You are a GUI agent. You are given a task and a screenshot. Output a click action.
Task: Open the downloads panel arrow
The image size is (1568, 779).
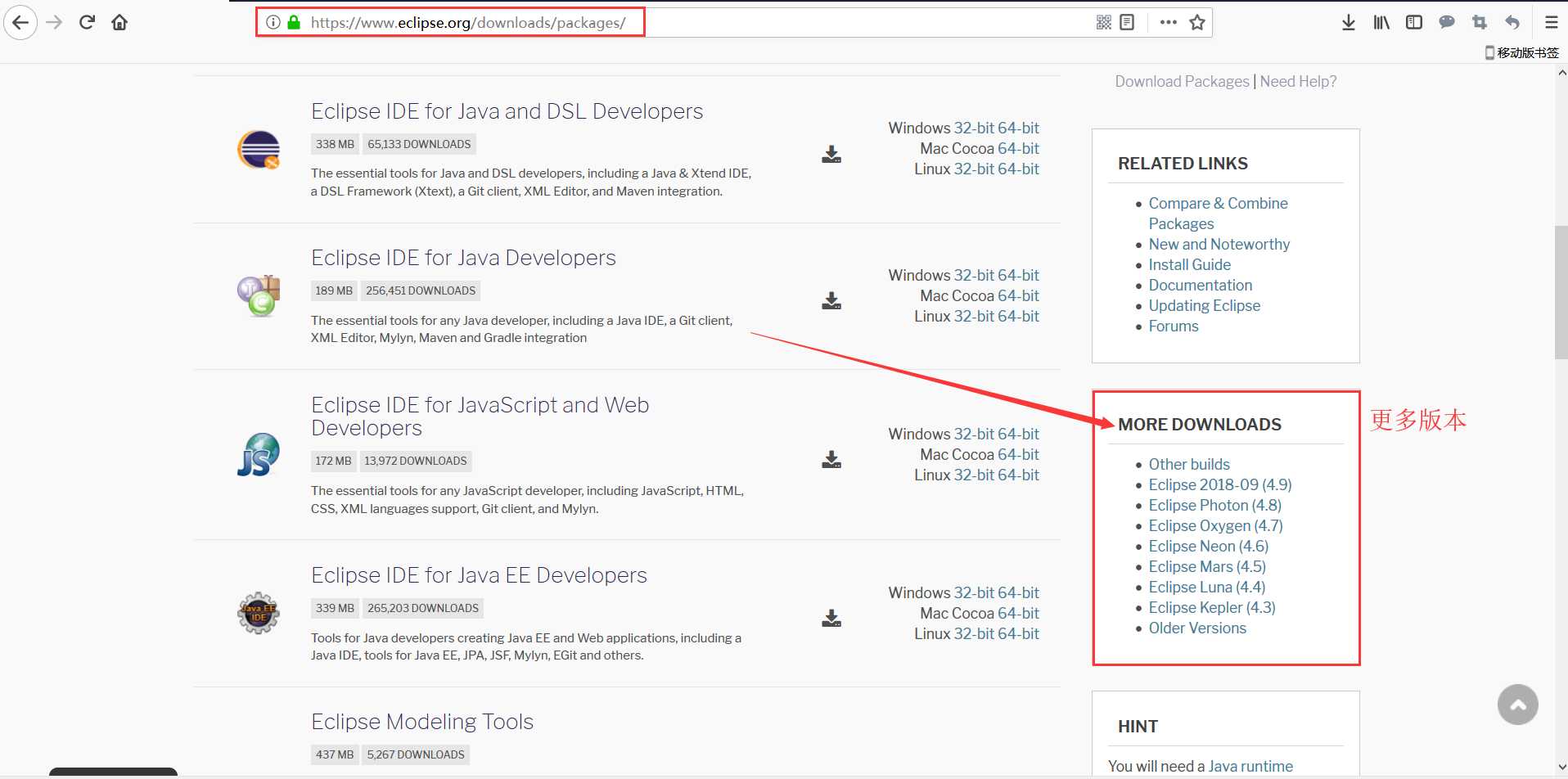tap(1349, 22)
